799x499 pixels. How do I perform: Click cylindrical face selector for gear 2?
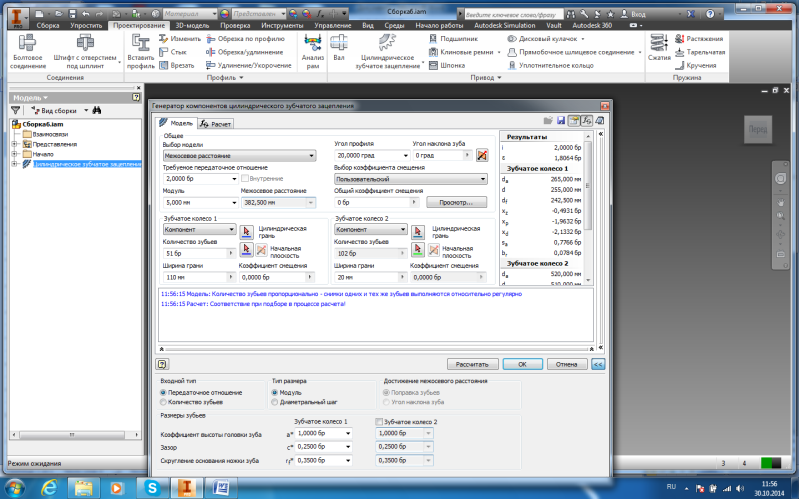[x=418, y=232]
